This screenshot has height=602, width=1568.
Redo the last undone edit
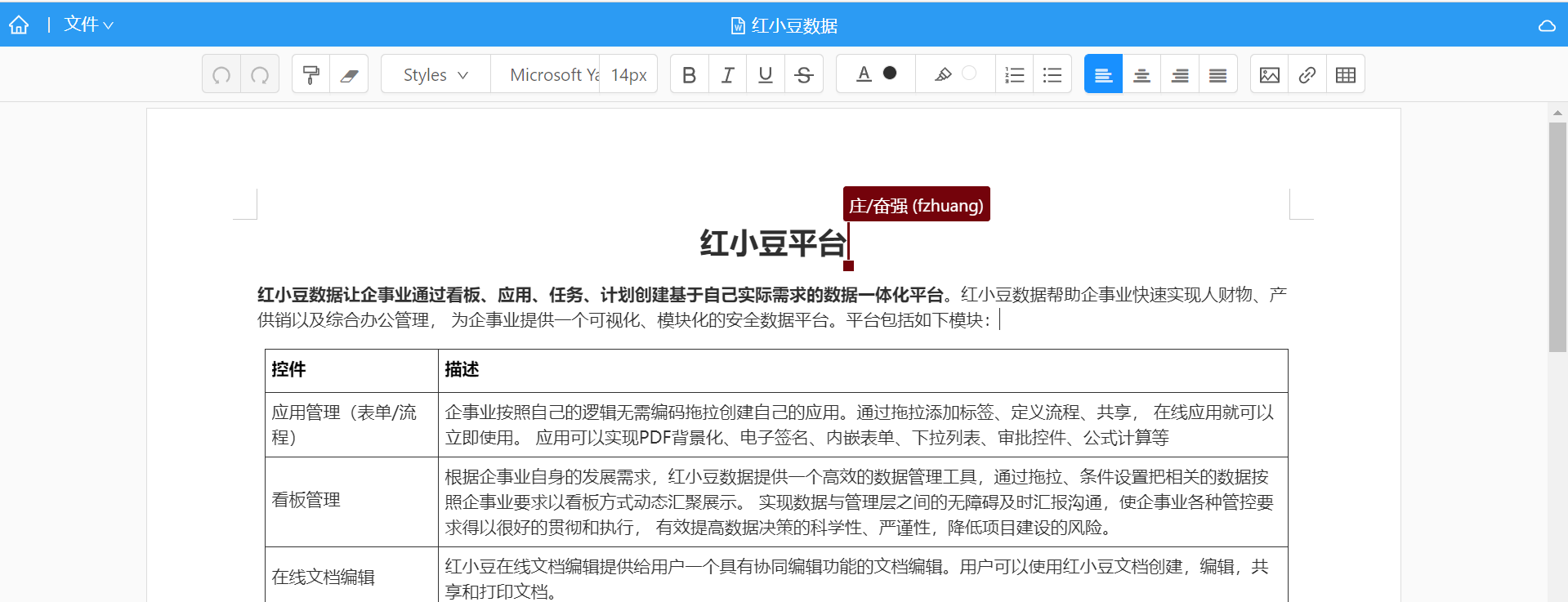260,75
